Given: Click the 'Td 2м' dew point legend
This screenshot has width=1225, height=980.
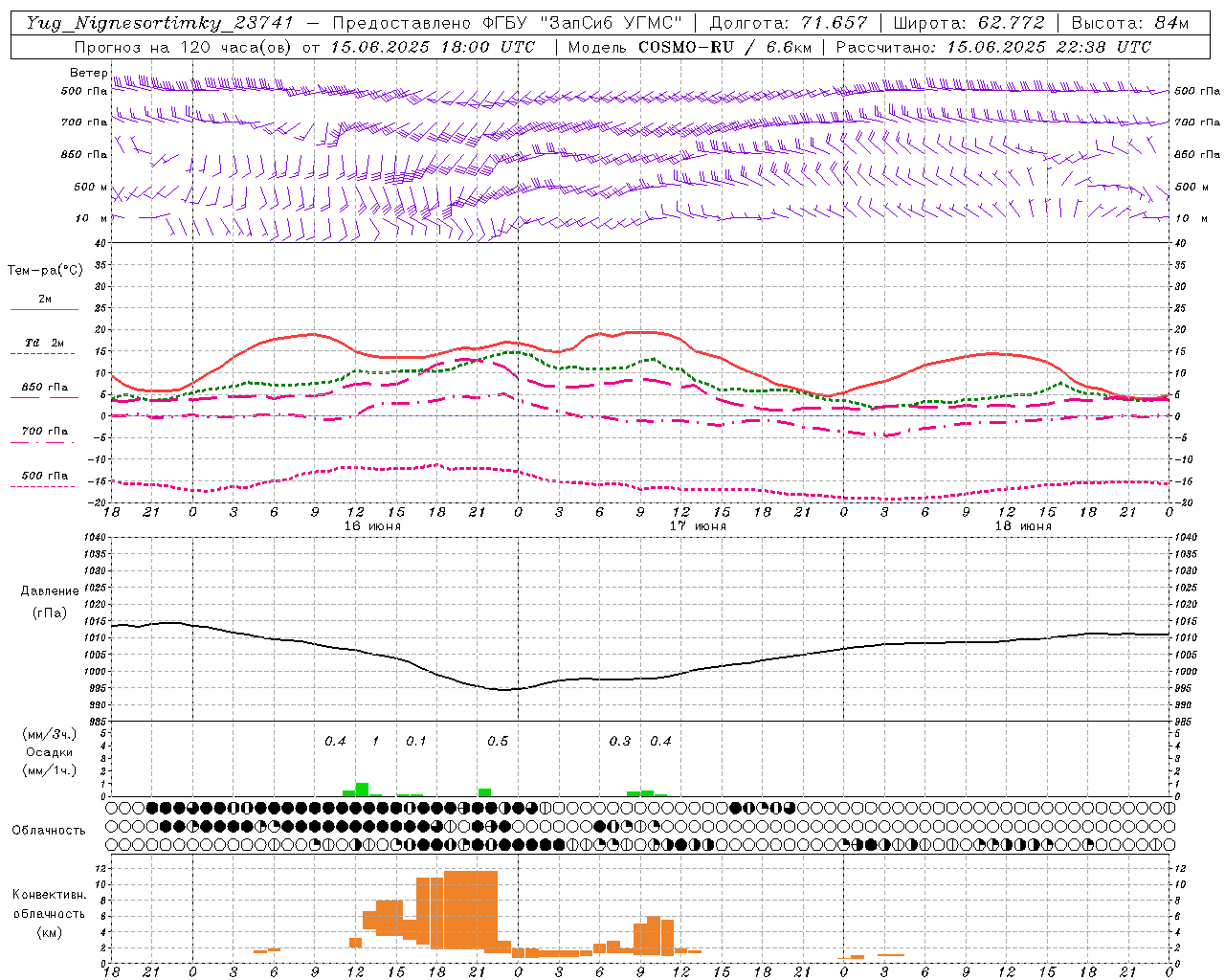Looking at the screenshot, I should click(45, 343).
